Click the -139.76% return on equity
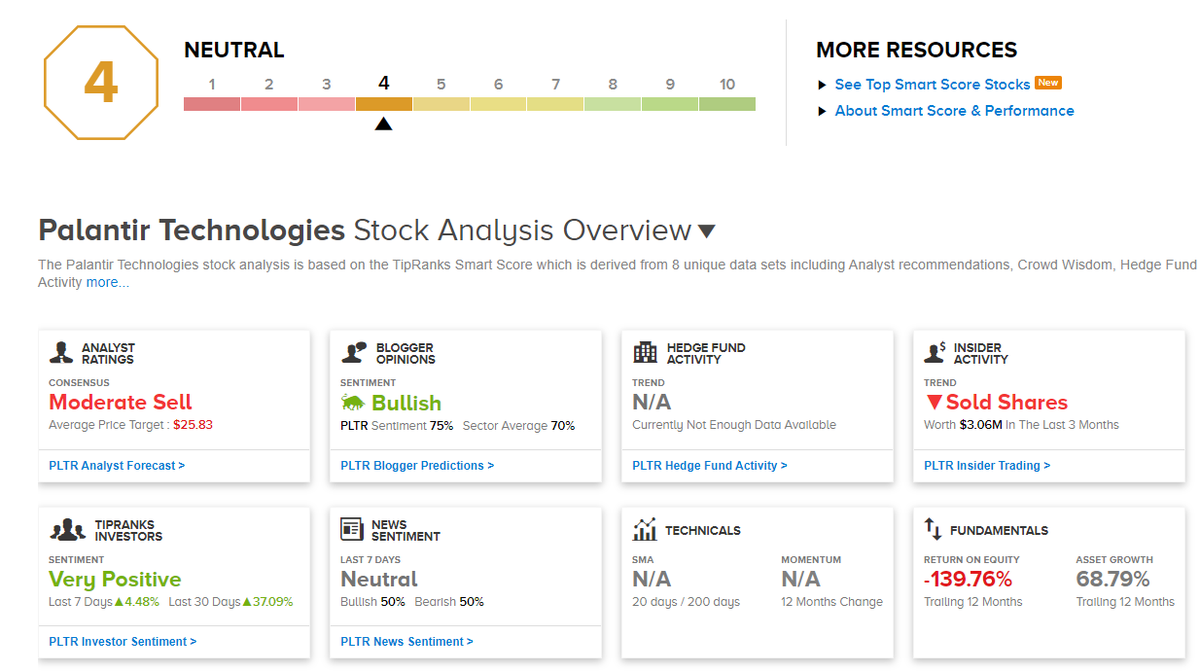The width and height of the screenshot is (1200, 672). point(968,579)
